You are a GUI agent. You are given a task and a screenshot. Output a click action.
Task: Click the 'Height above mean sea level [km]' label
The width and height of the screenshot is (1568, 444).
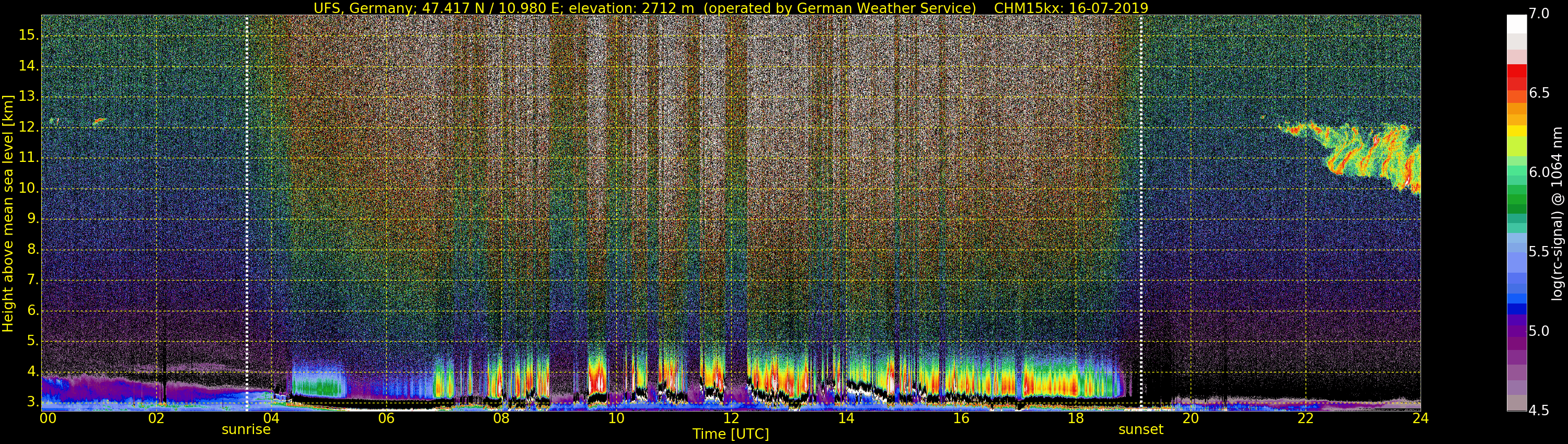(x=8, y=213)
